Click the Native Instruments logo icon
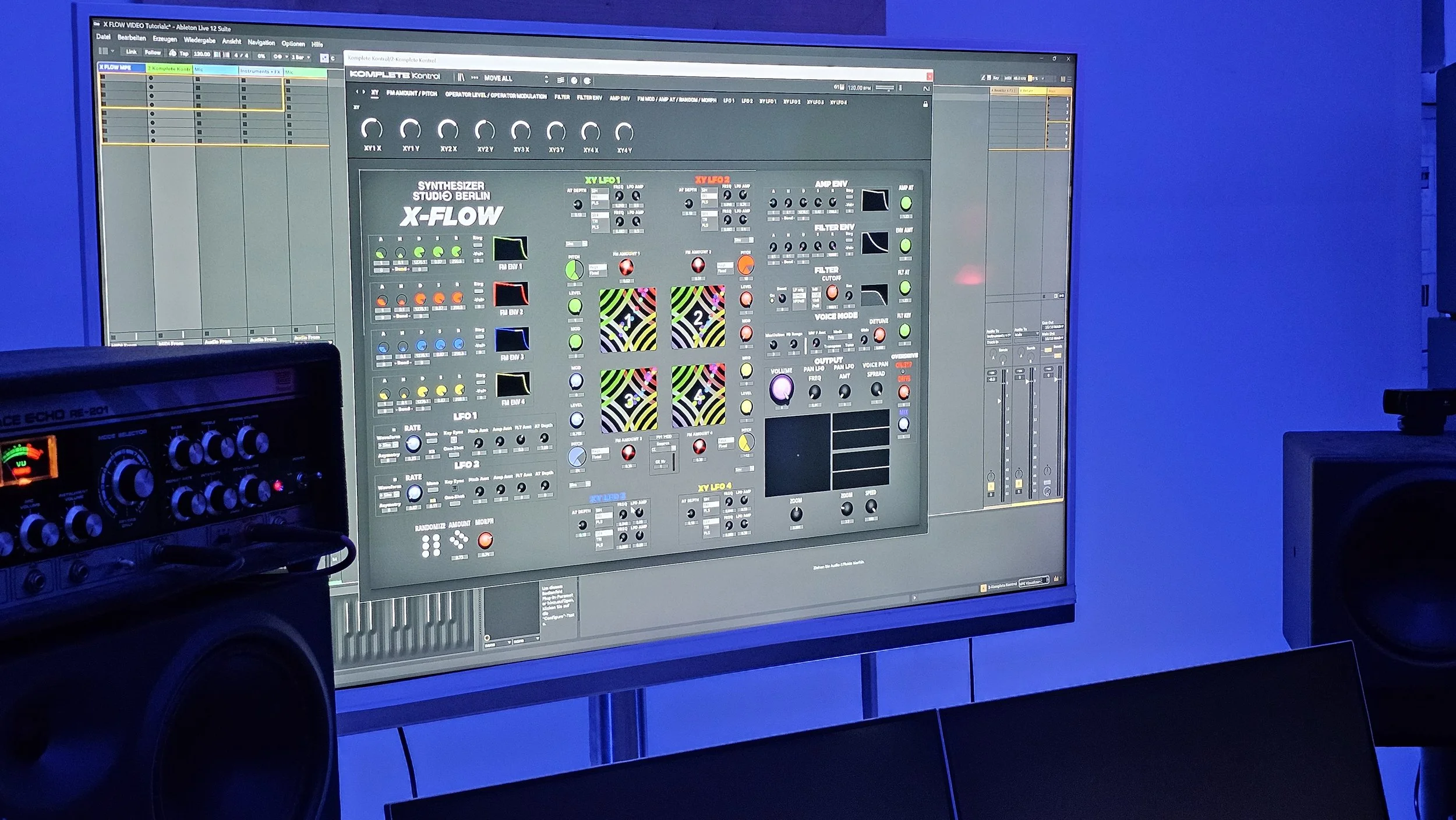The width and height of the screenshot is (1456, 820). pyautogui.click(x=926, y=89)
